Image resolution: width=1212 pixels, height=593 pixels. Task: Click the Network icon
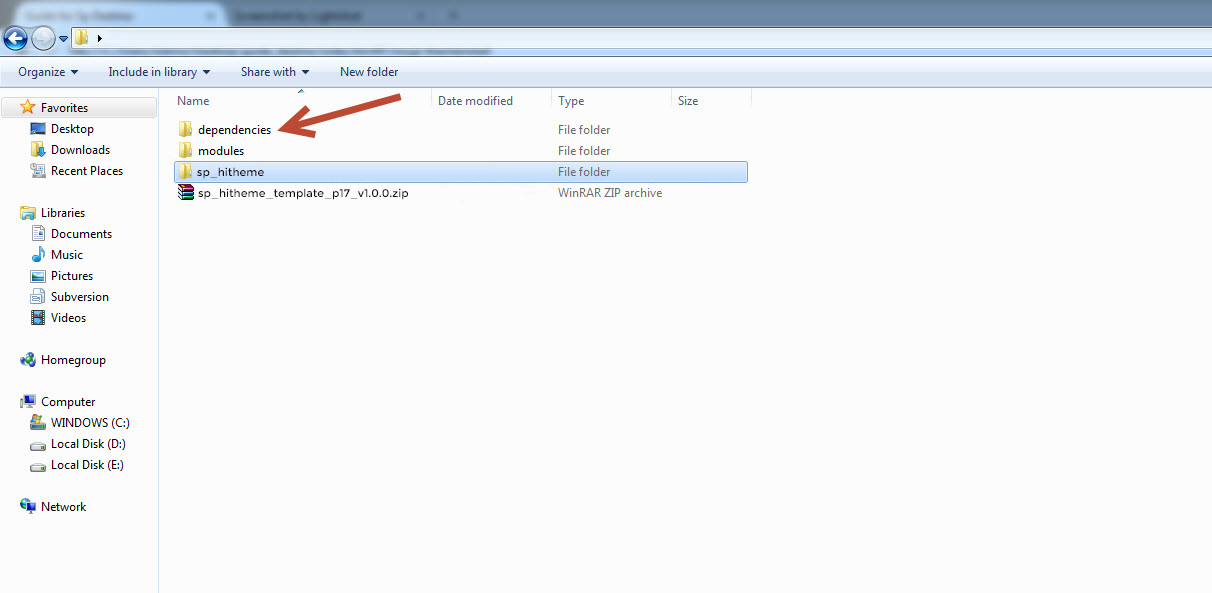[28, 507]
